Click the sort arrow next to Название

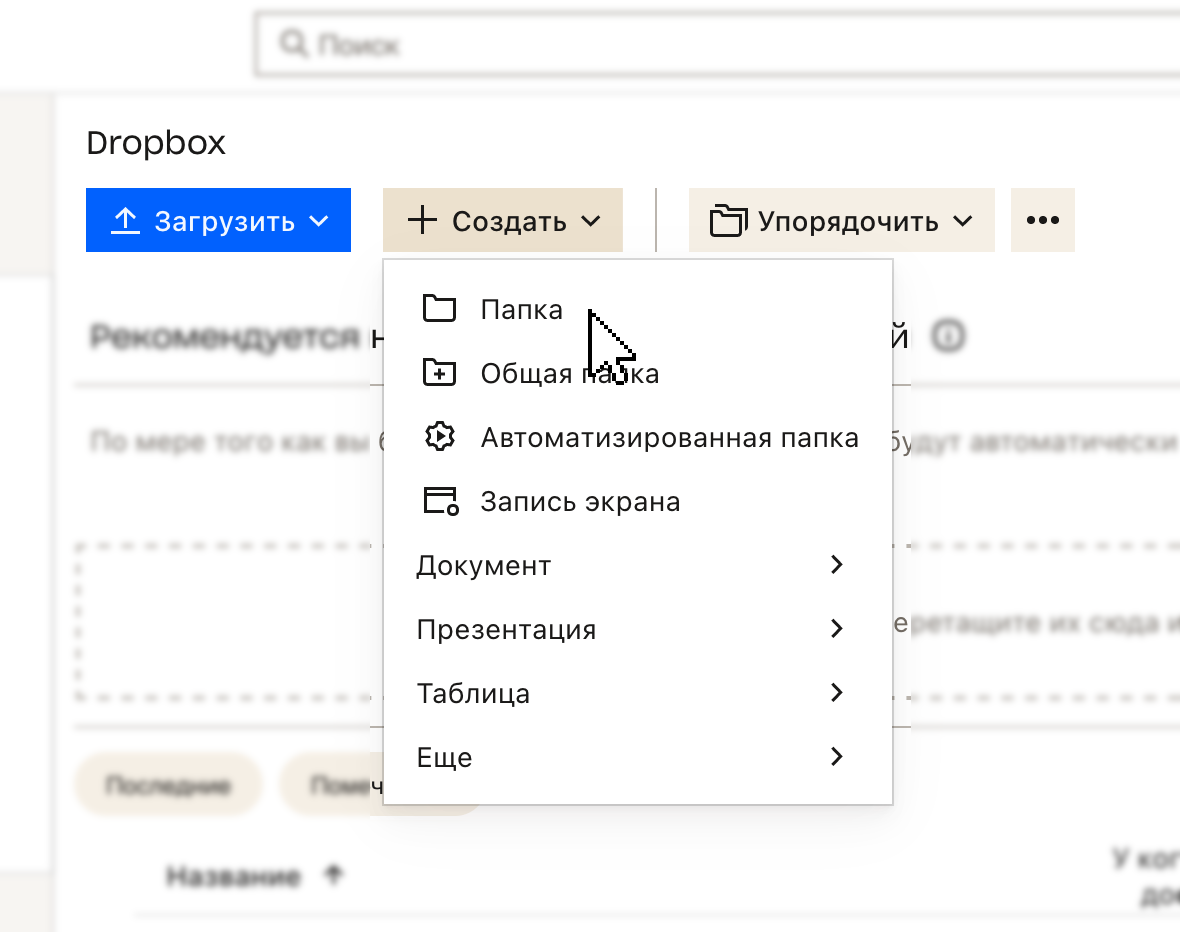pyautogui.click(x=333, y=874)
